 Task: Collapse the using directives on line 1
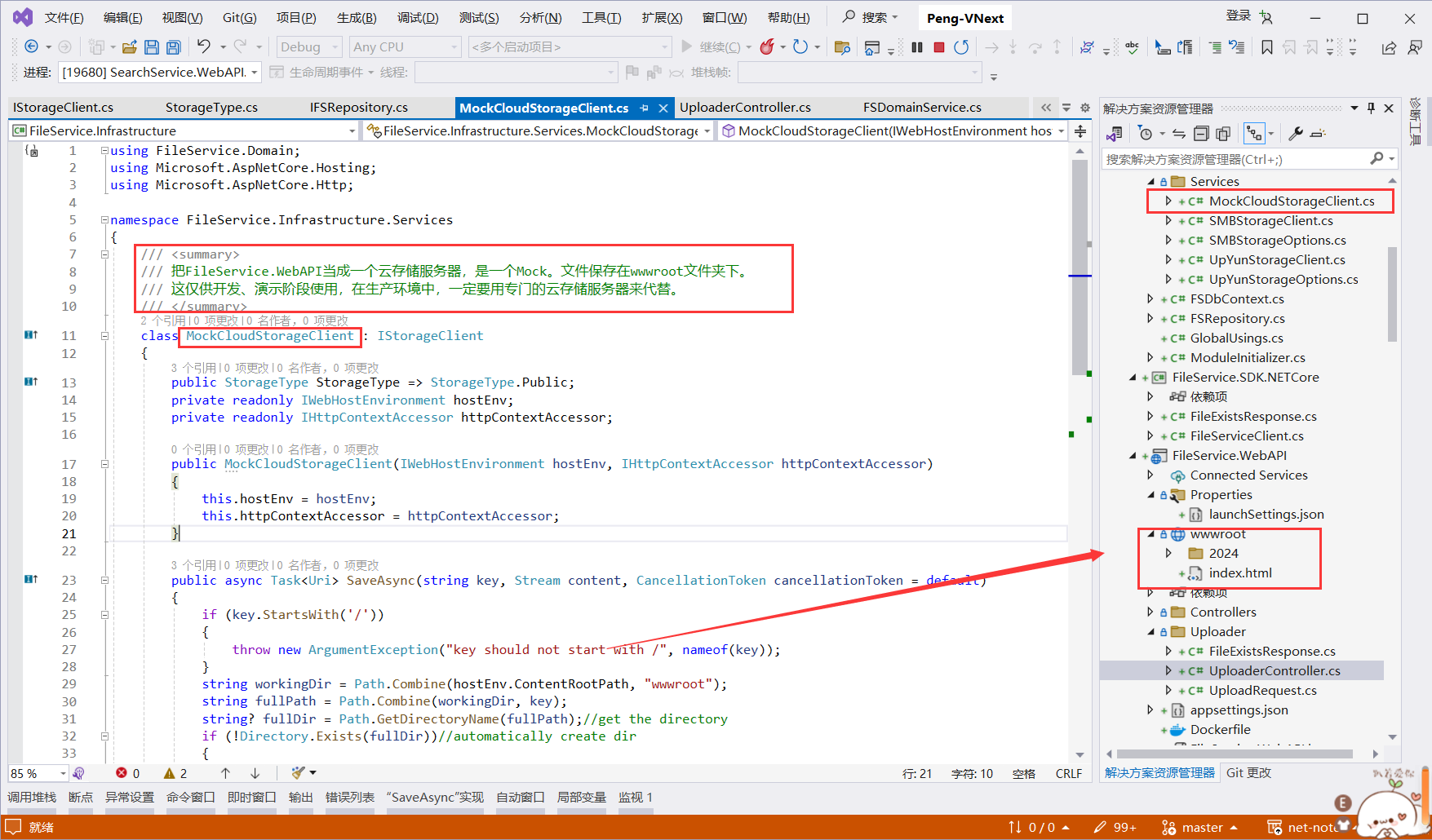coord(104,151)
